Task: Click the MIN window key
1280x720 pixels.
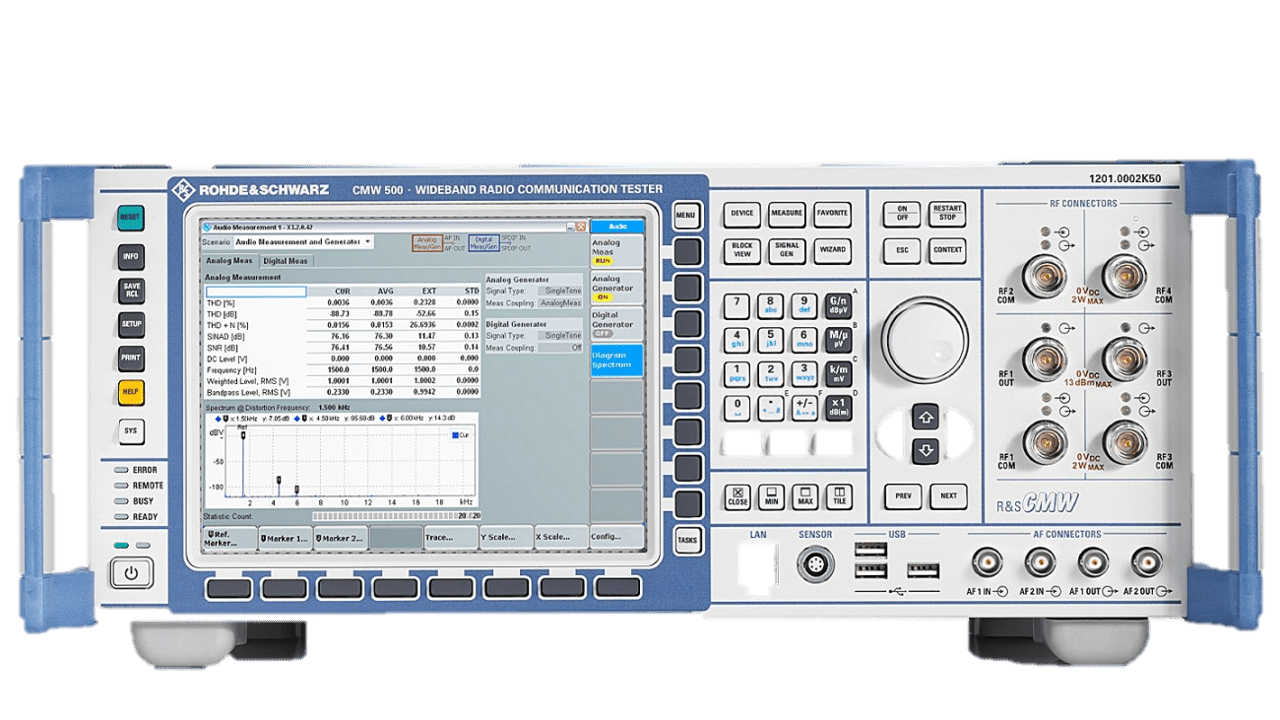Action: [x=771, y=496]
